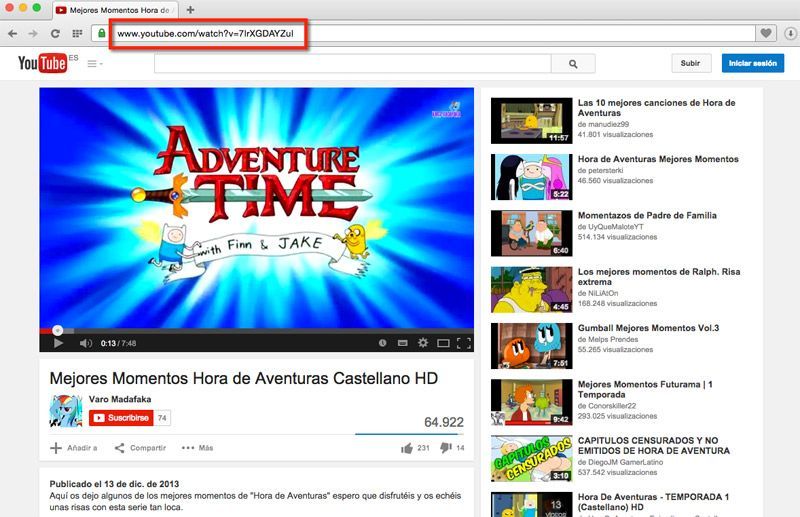Click the Adventure Time video frame
The height and width of the screenshot is (517, 800).
(x=257, y=208)
